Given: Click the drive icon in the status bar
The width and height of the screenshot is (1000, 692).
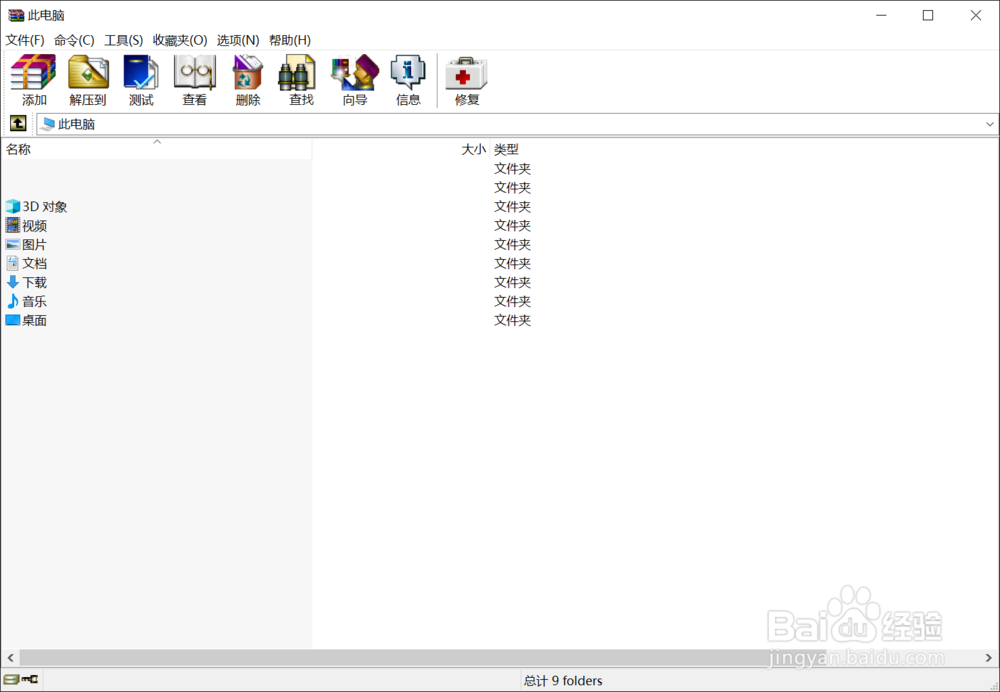Looking at the screenshot, I should click(x=11, y=679).
